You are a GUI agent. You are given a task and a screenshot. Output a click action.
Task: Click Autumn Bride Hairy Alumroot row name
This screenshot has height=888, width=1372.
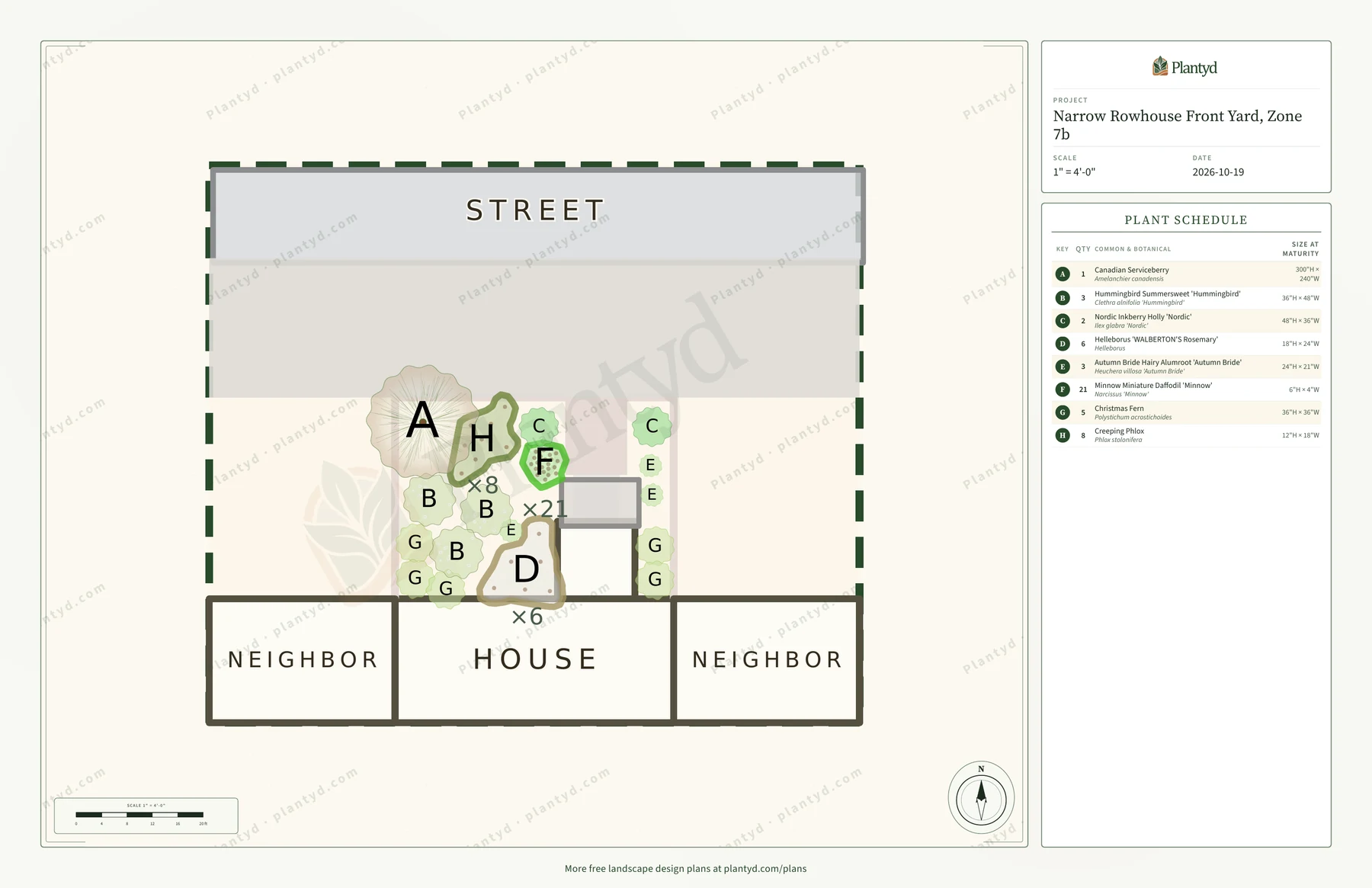click(x=1168, y=362)
